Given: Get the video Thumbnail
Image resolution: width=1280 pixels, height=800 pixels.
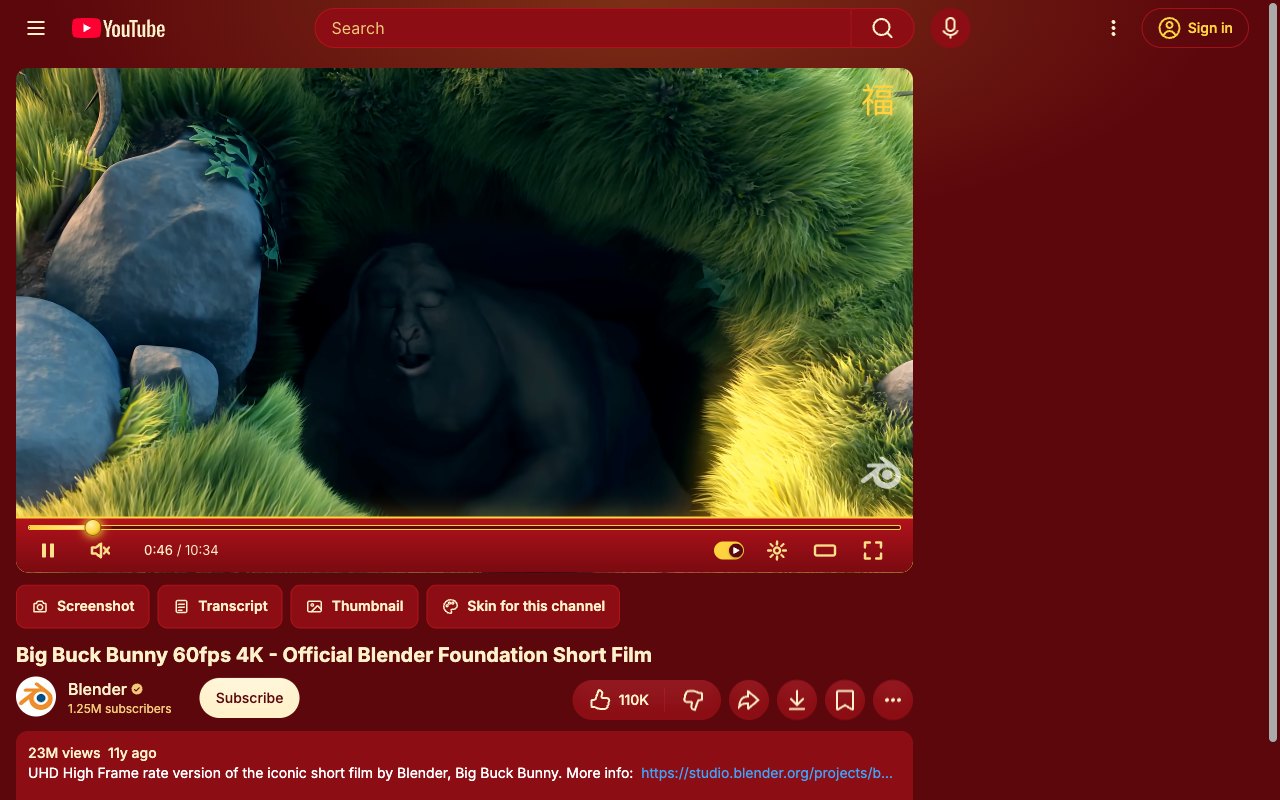Looking at the screenshot, I should [355, 606].
